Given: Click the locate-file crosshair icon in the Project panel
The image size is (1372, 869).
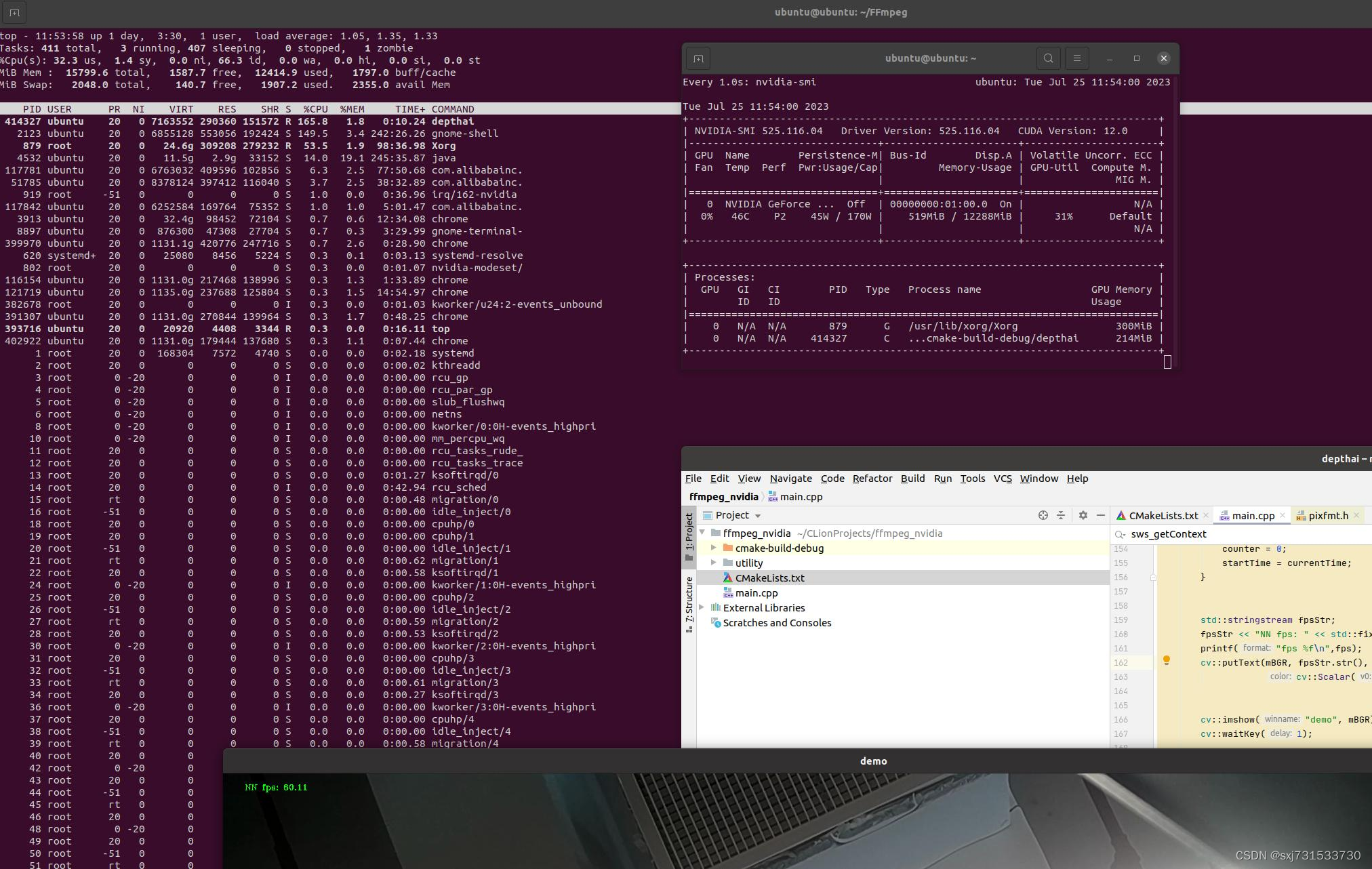Looking at the screenshot, I should (x=1043, y=515).
